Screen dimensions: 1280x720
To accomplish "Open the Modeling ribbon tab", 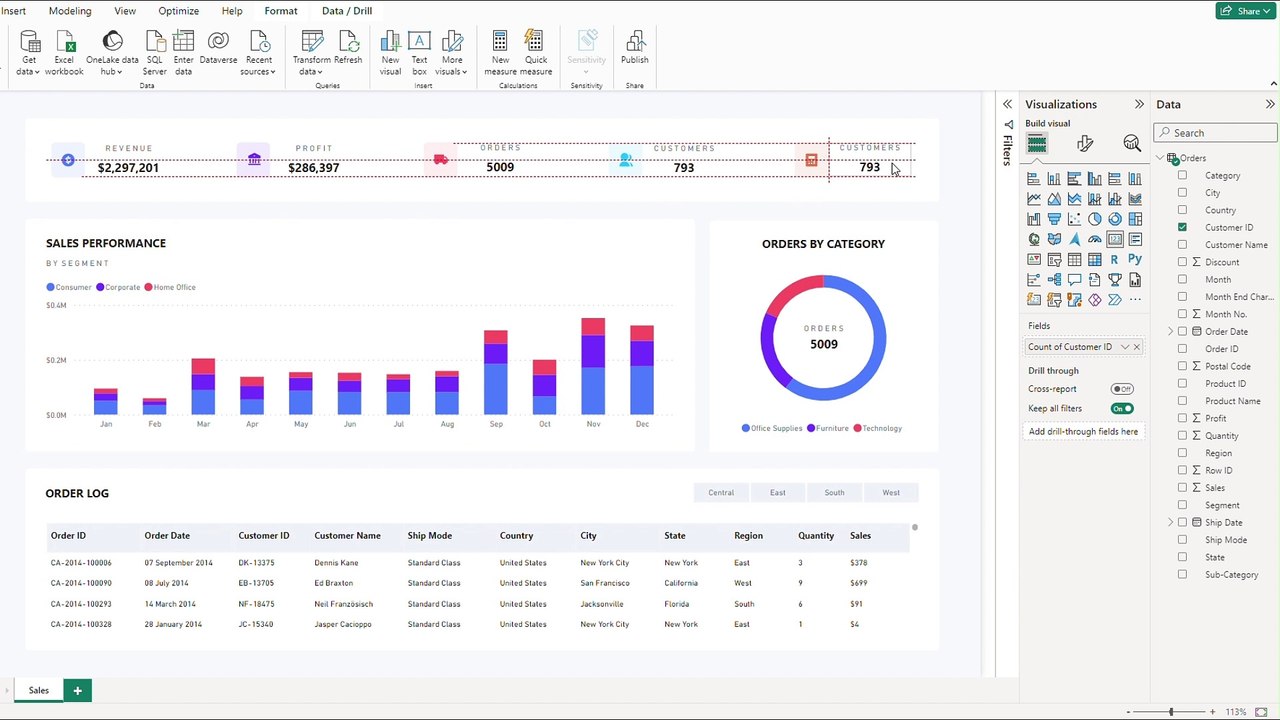I will 70,11.
